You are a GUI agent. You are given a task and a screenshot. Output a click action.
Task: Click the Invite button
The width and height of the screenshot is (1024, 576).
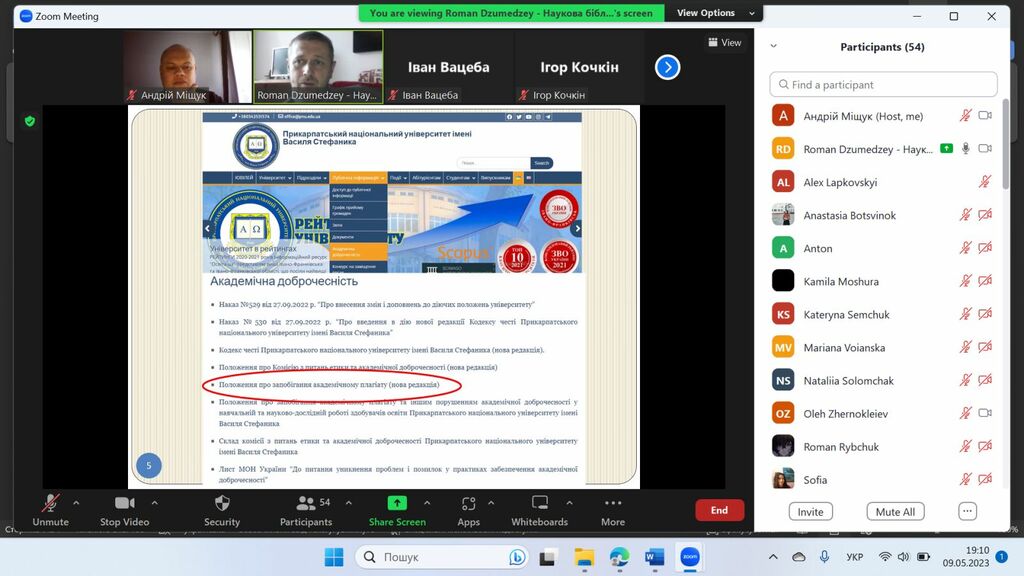point(810,511)
